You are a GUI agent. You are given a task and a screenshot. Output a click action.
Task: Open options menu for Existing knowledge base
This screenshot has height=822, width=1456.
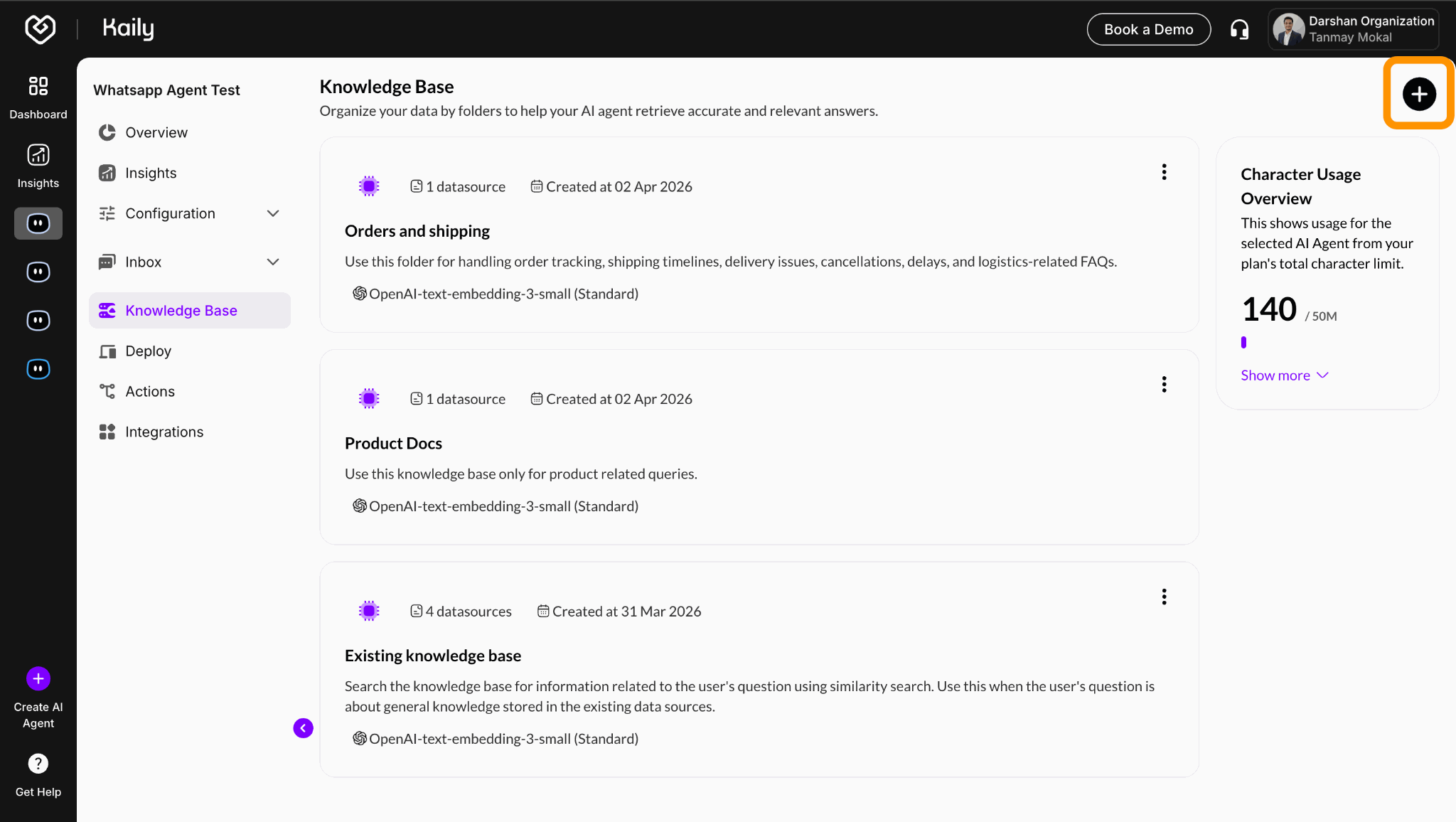click(1164, 597)
